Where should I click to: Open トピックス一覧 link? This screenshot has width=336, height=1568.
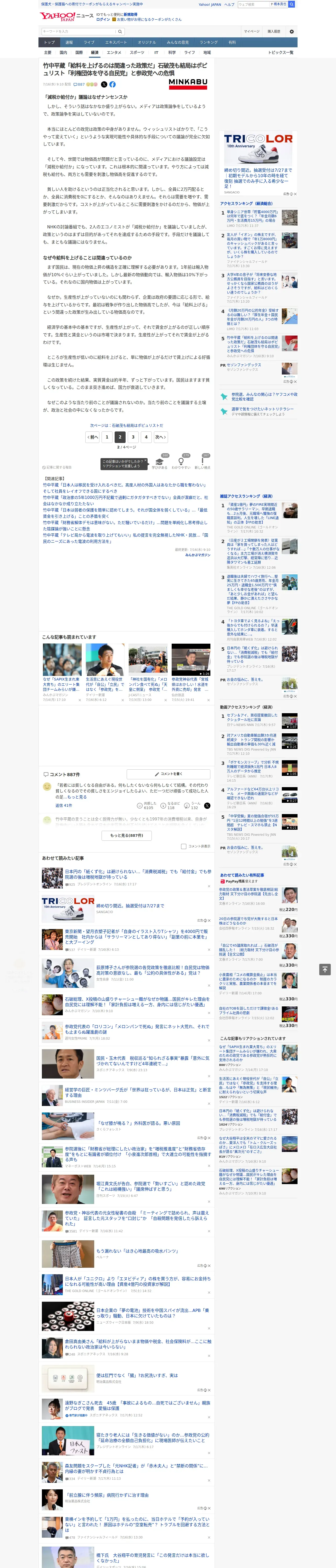[x=281, y=52]
